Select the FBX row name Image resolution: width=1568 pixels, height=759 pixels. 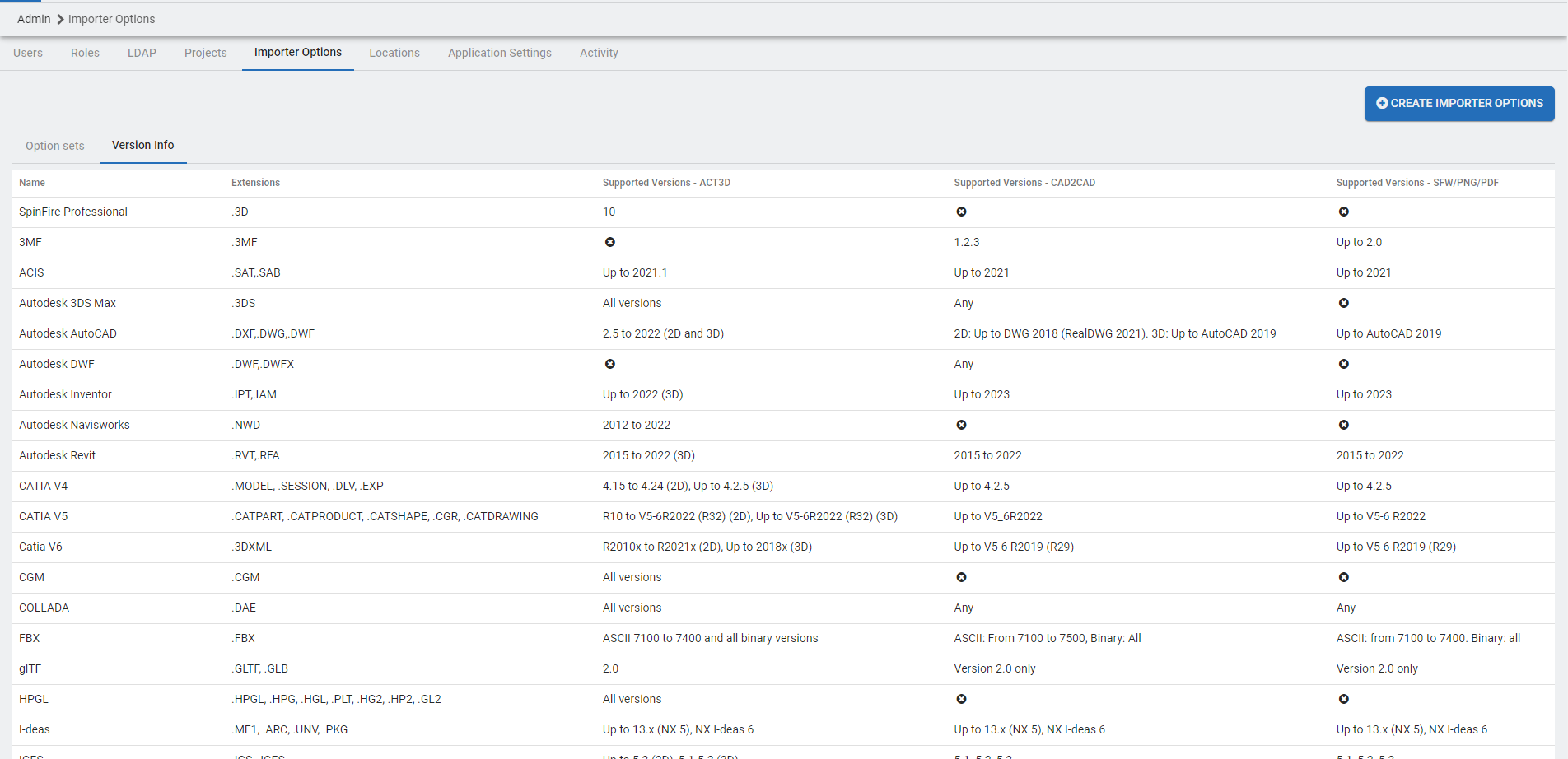click(x=30, y=638)
